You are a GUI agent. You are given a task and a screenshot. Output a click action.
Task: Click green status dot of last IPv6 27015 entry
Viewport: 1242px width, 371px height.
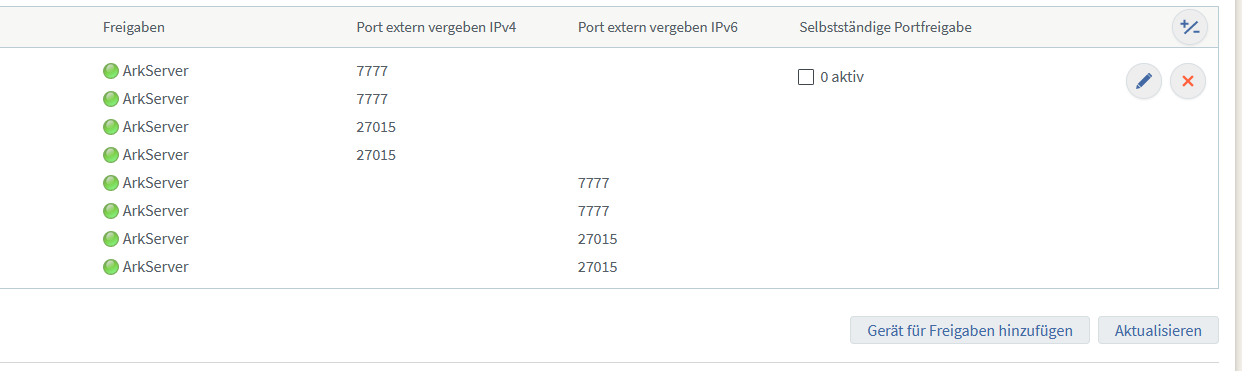click(111, 267)
